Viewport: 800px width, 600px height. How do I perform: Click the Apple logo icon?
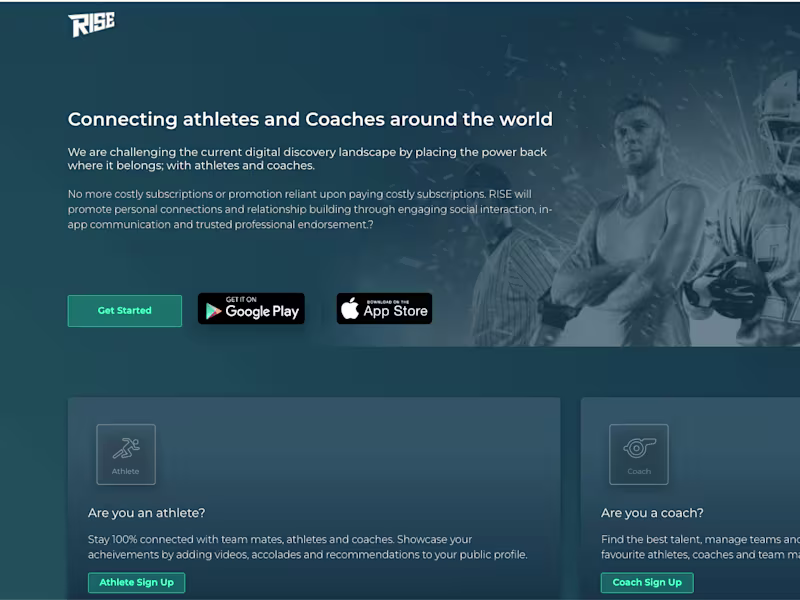(350, 309)
